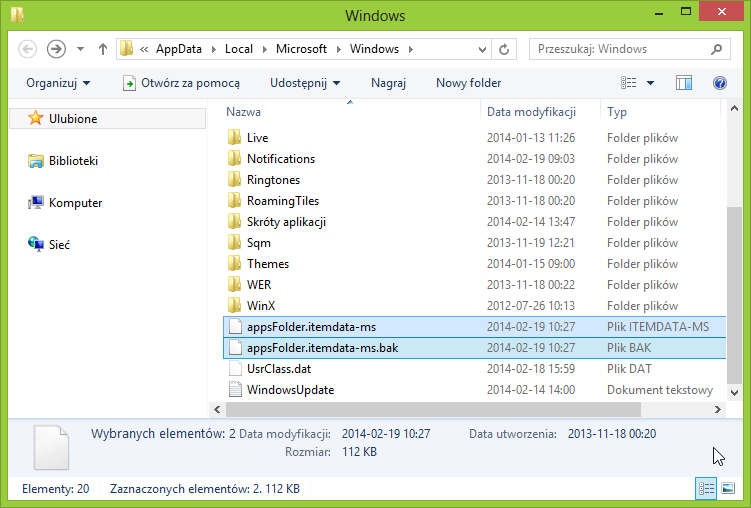This screenshot has height=508, width=751.
Task: Open Help with the question mark icon
Action: click(x=719, y=83)
